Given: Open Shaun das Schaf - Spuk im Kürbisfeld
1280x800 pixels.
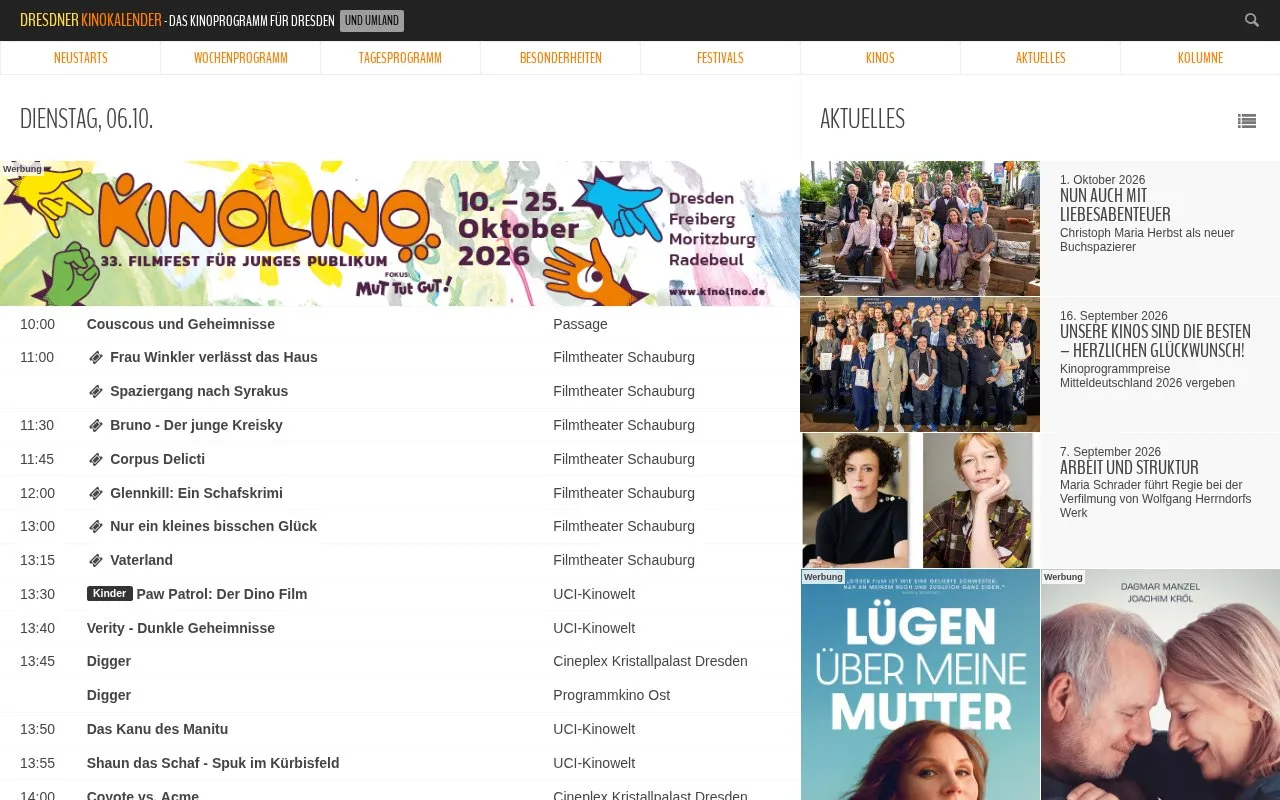Looking at the screenshot, I should click(213, 763).
